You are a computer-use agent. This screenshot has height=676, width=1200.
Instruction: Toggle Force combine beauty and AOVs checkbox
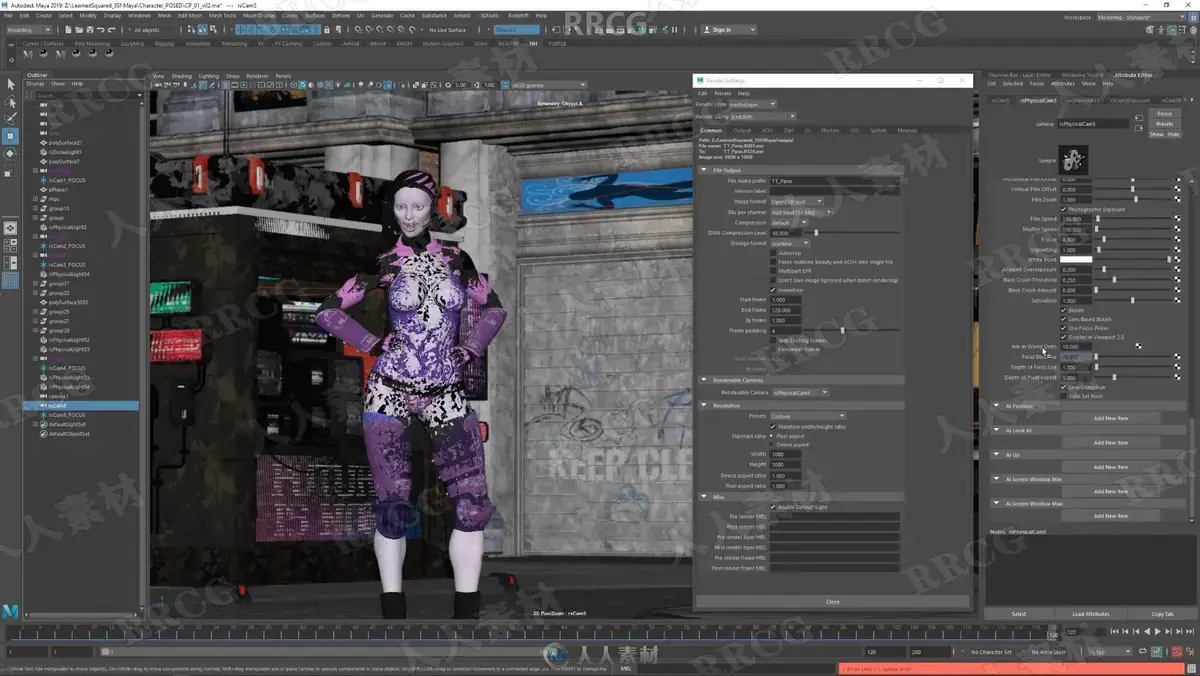click(x=773, y=262)
